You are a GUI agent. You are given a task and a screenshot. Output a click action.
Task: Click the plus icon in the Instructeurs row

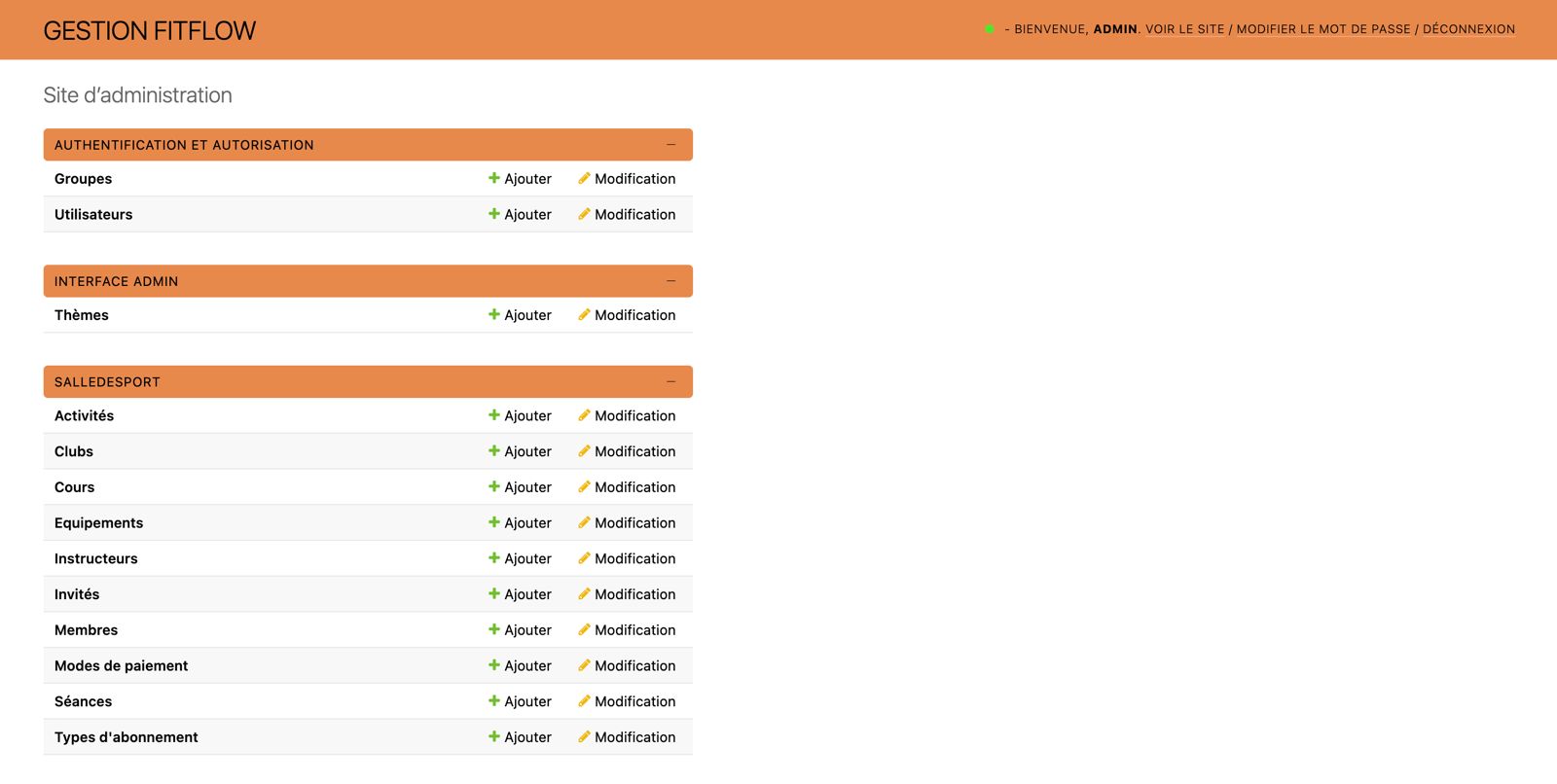pyautogui.click(x=494, y=558)
